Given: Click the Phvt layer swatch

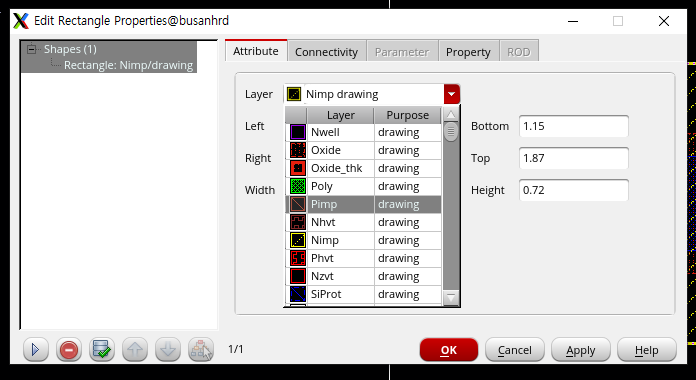Looking at the screenshot, I should click(x=298, y=258).
